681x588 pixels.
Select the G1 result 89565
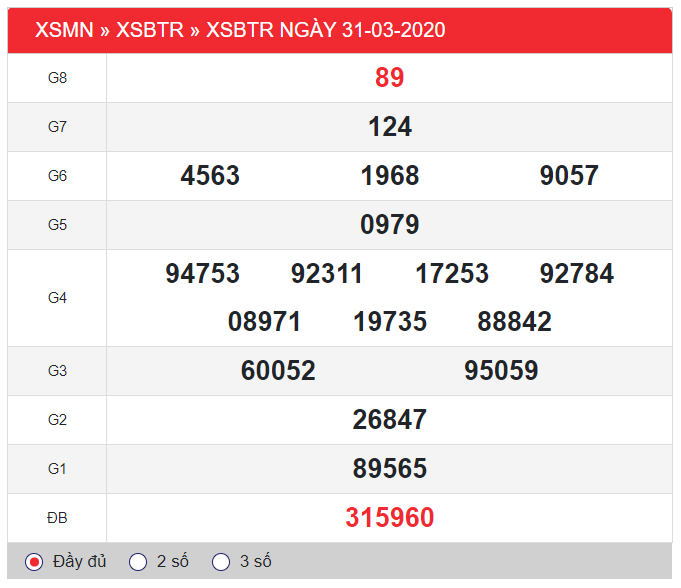tap(389, 469)
